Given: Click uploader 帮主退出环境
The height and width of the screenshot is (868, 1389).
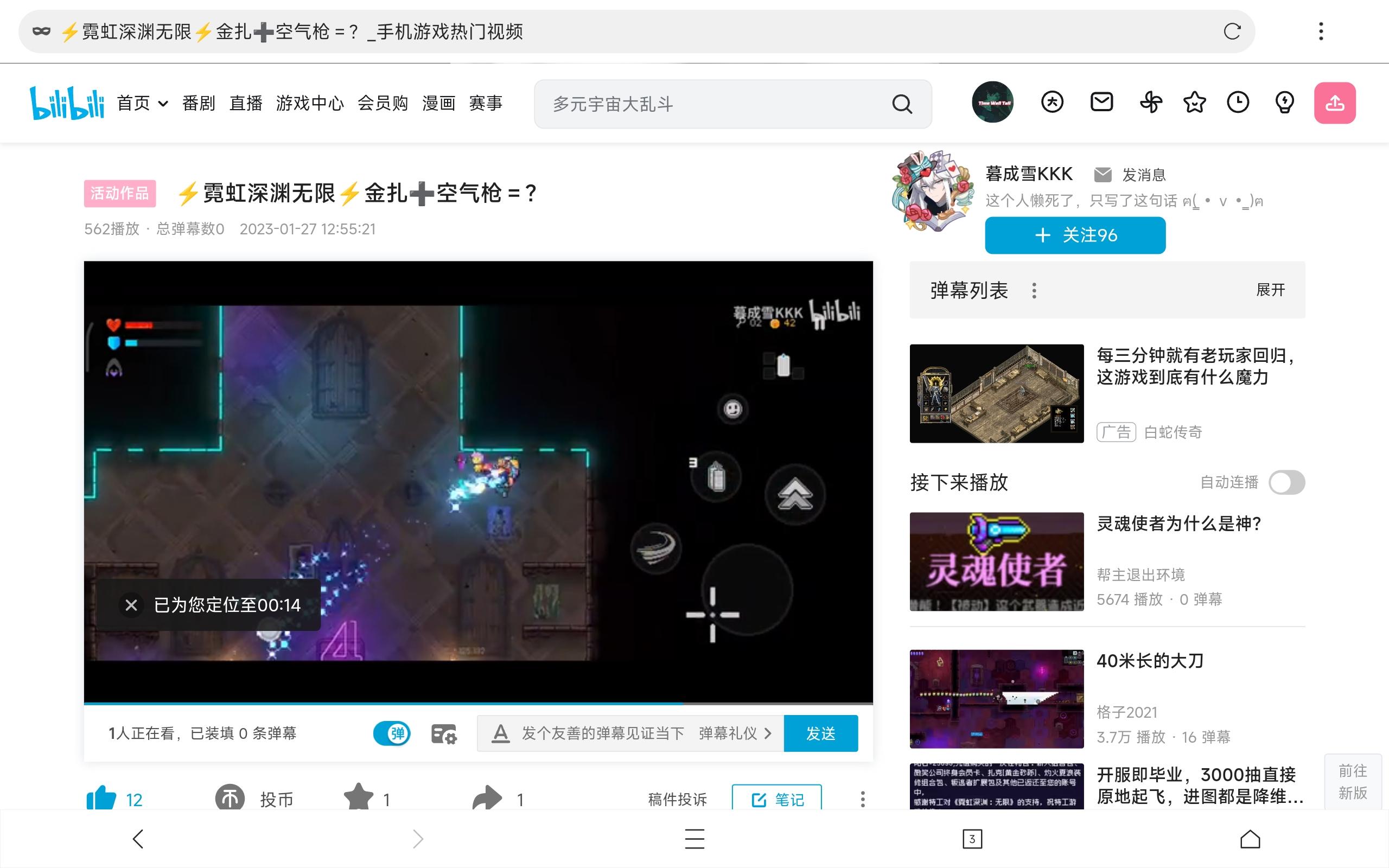Looking at the screenshot, I should click(x=1140, y=575).
